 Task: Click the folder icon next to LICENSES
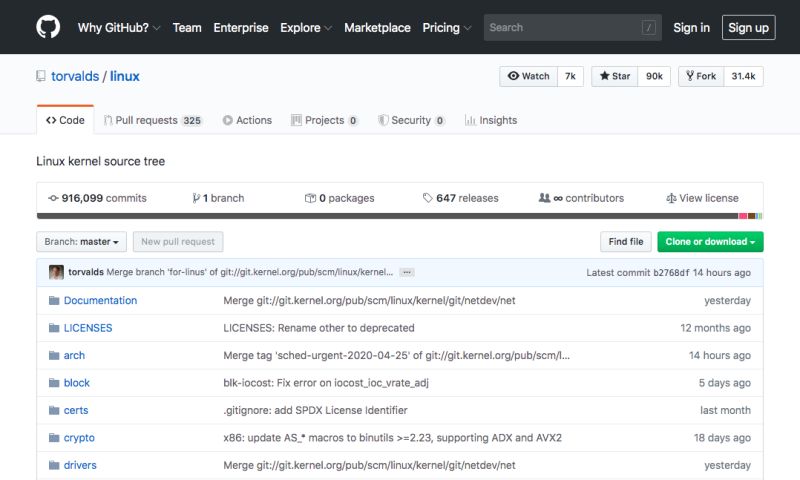coord(54,328)
